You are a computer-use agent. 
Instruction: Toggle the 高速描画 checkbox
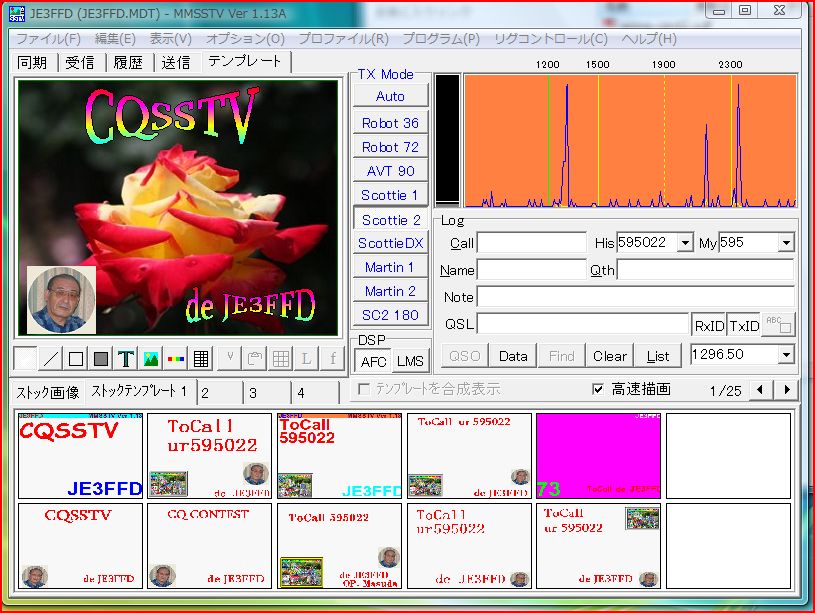[598, 389]
